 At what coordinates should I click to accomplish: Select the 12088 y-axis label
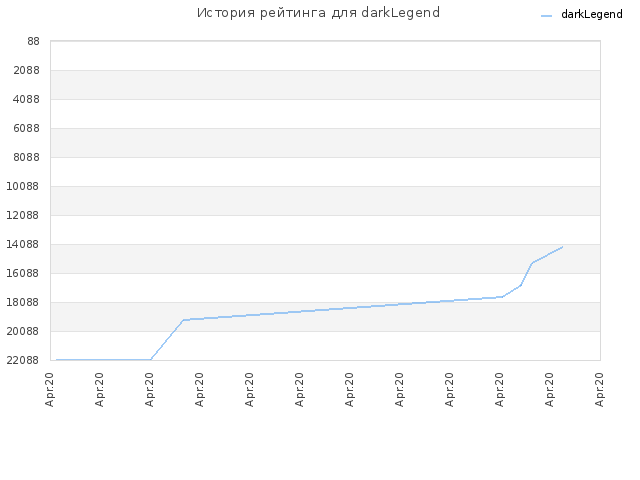click(x=23, y=215)
